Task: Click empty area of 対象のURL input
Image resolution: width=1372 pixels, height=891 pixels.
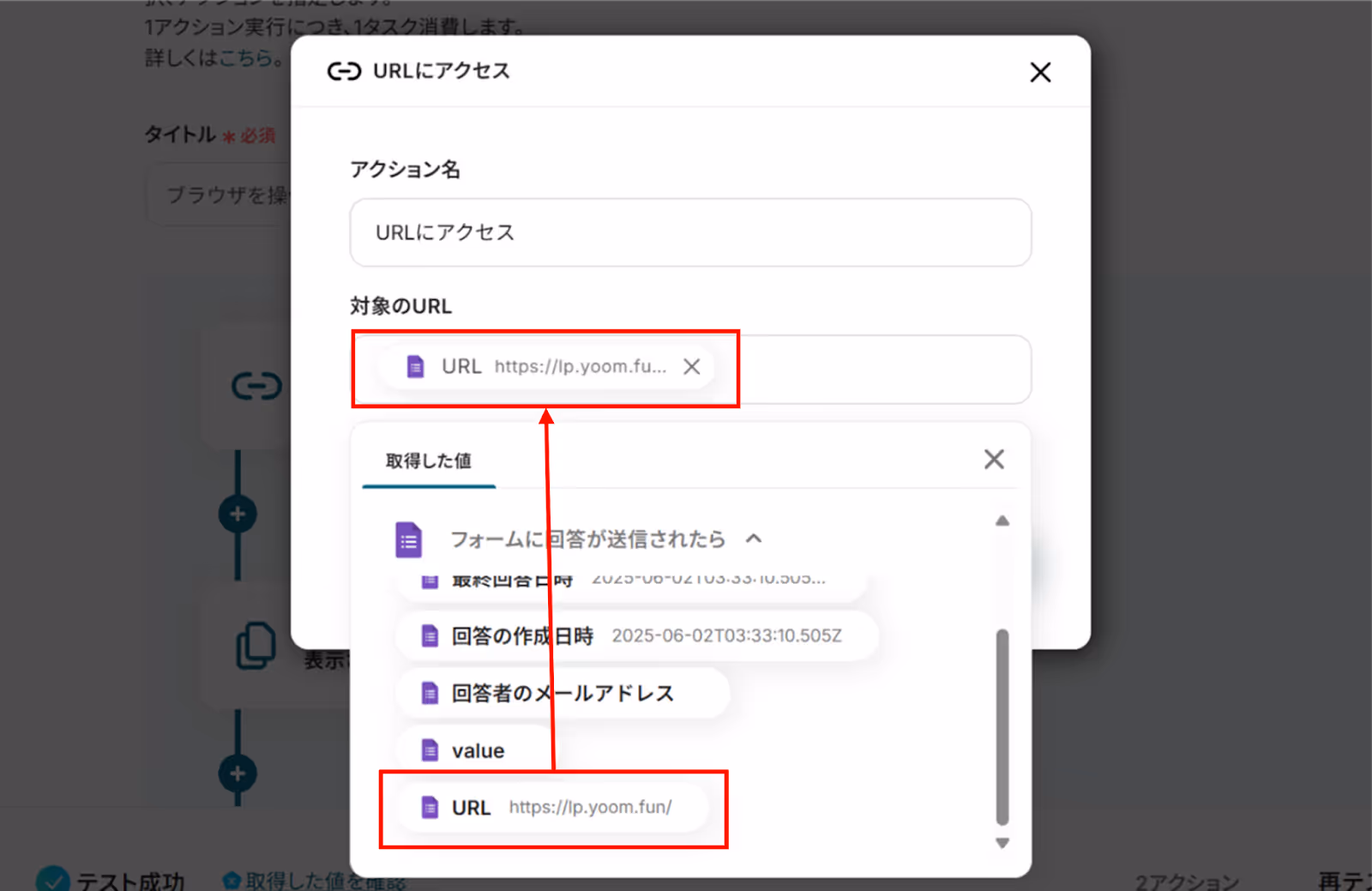Action: tap(883, 370)
